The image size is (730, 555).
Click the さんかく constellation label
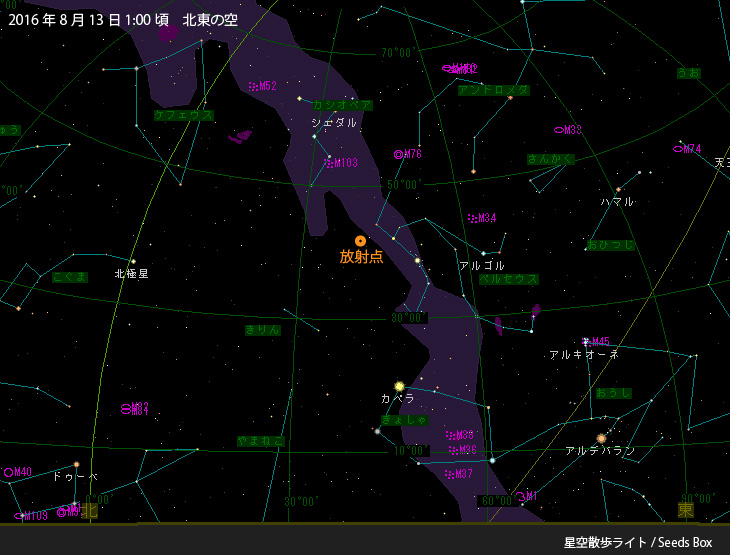550,159
